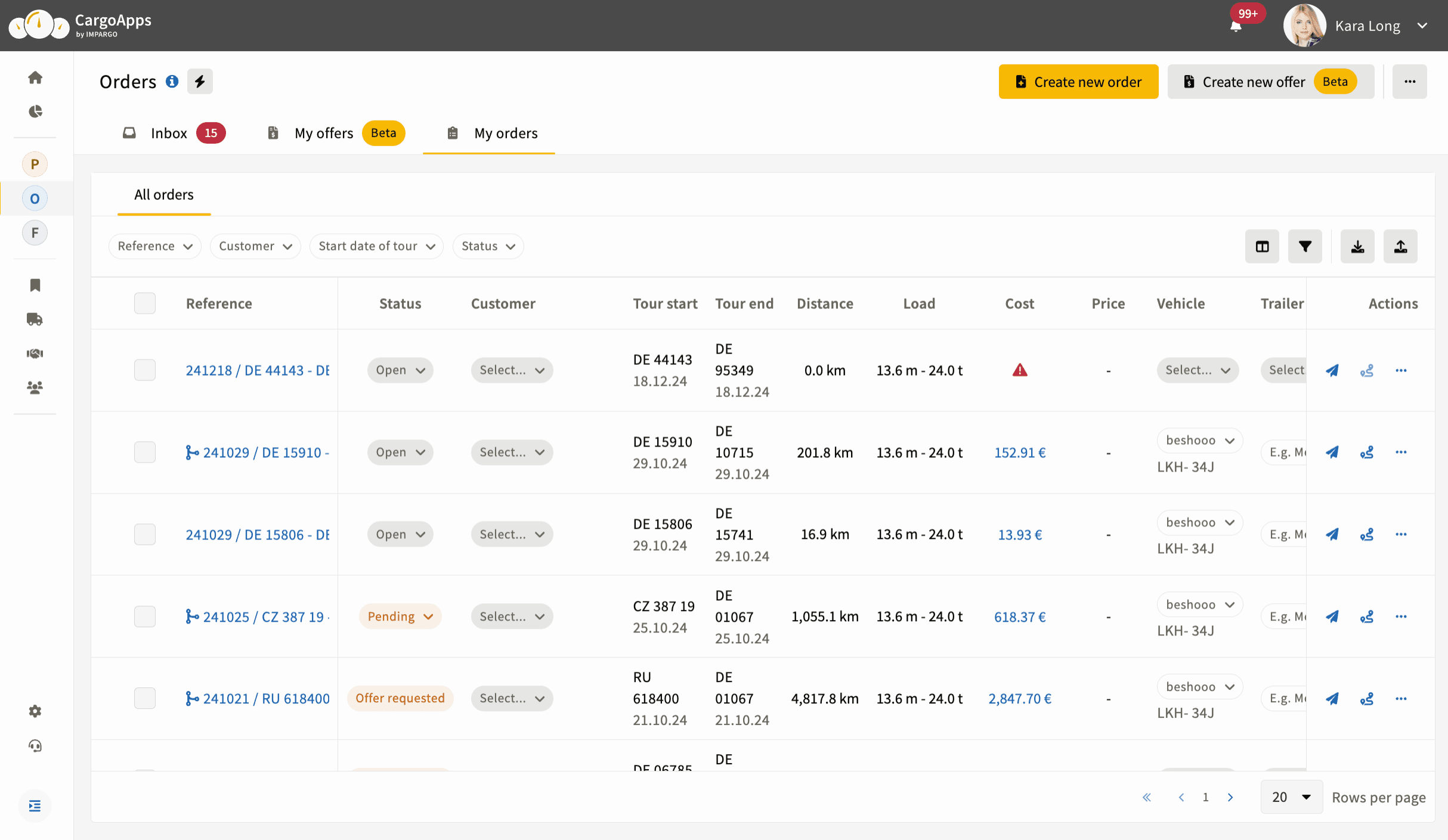Select checkbox for order 241025 row
Viewport: 1448px width, 840px height.
(145, 616)
